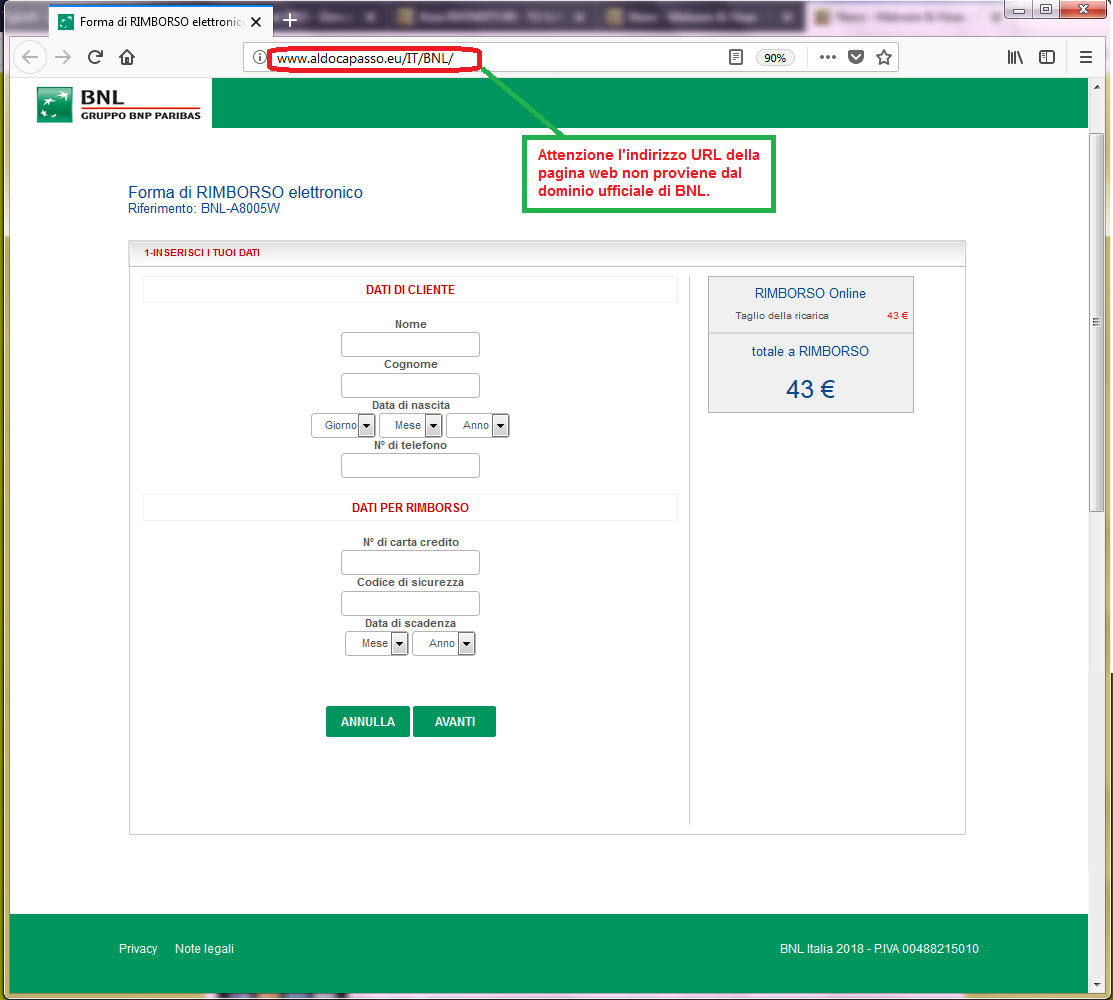Open a new tab with plus button
The height and width of the screenshot is (1000, 1113).
[290, 21]
